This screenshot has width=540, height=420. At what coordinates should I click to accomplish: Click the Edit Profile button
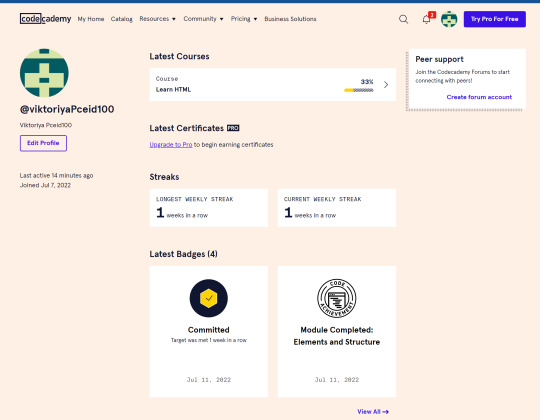[43, 143]
